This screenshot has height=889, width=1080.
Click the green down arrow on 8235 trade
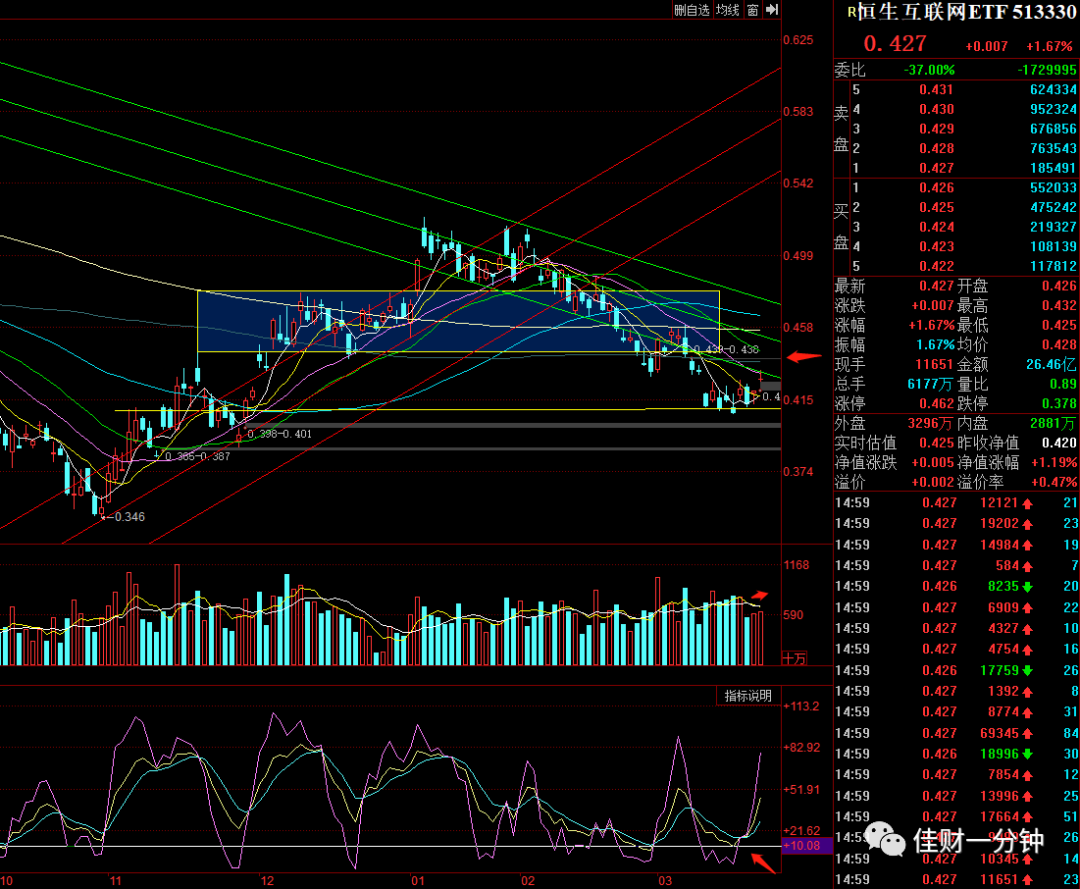(1028, 587)
